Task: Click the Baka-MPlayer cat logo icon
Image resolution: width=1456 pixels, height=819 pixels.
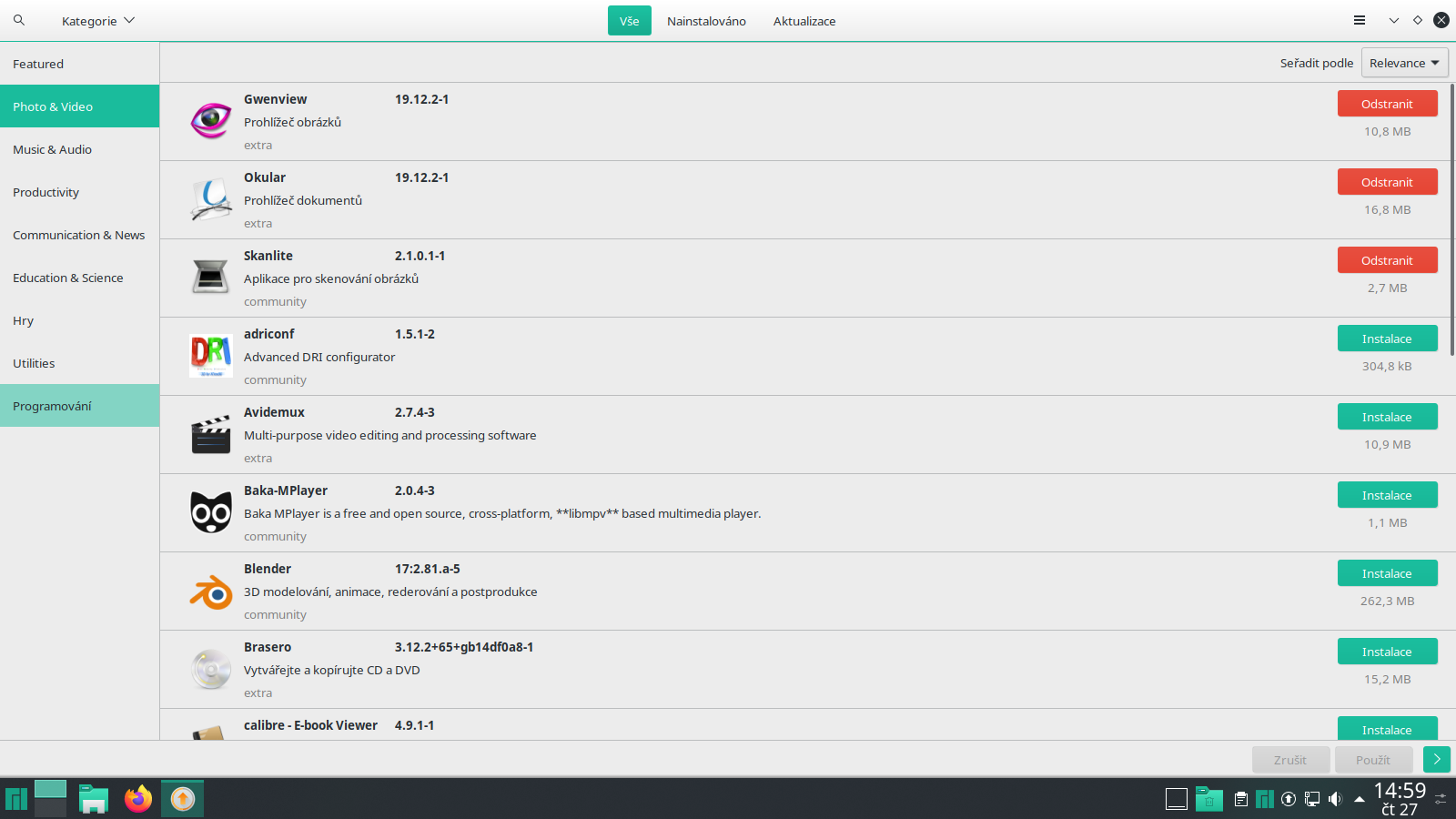Action: click(210, 512)
